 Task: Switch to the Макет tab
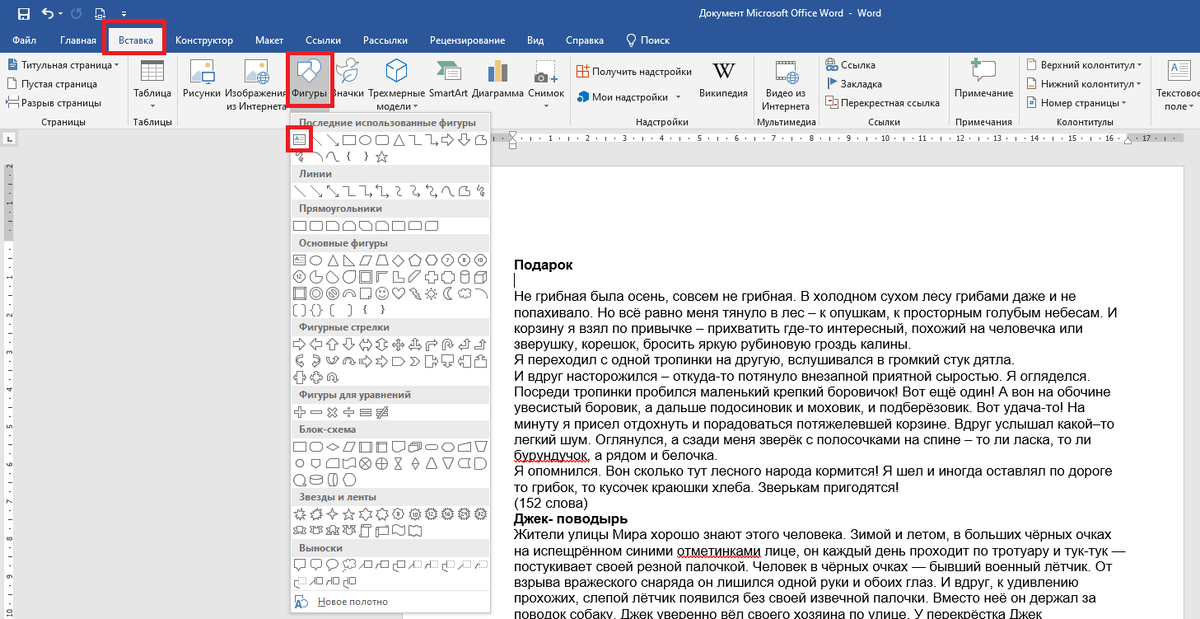point(269,40)
